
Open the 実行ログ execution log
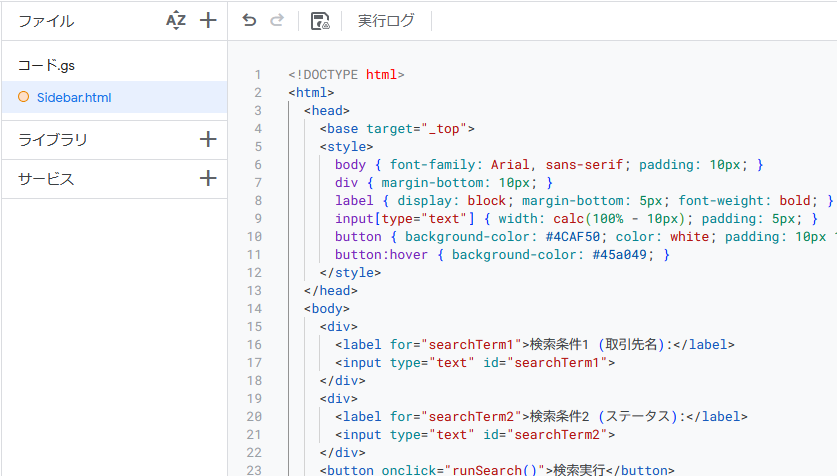[x=385, y=21]
